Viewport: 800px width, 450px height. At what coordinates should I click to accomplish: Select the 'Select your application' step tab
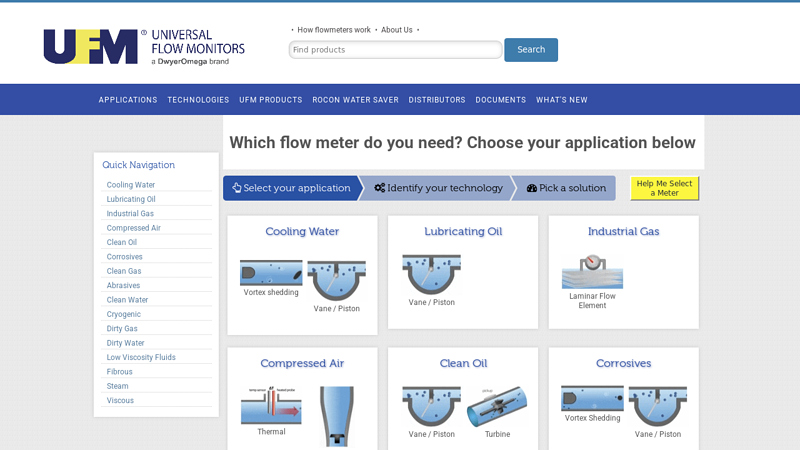[x=291, y=188]
